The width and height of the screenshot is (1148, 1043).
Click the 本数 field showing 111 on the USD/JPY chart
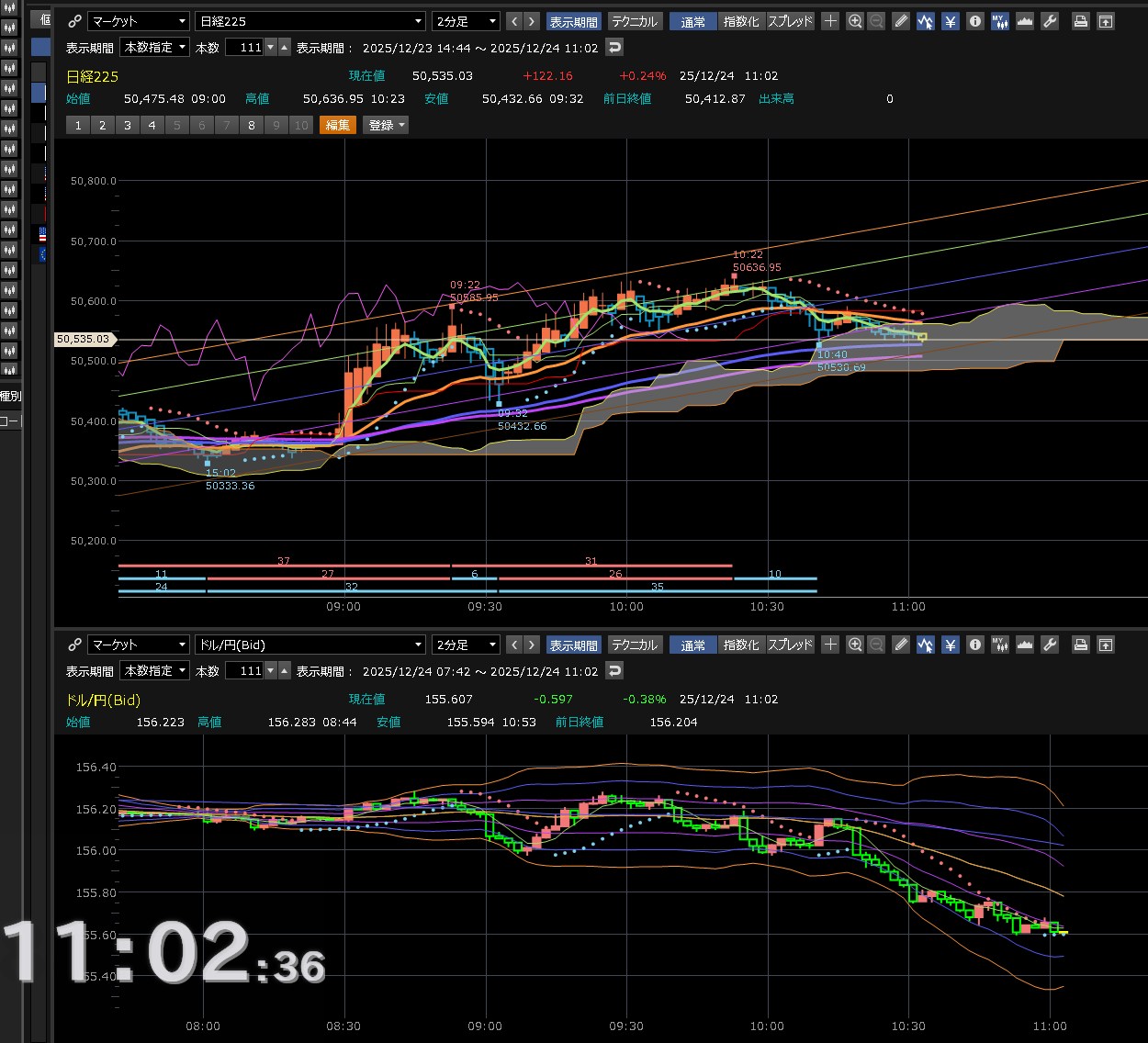244,671
